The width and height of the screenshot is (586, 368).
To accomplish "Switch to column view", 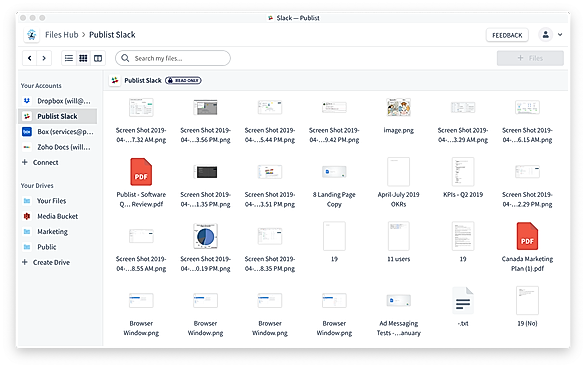I will 98,58.
